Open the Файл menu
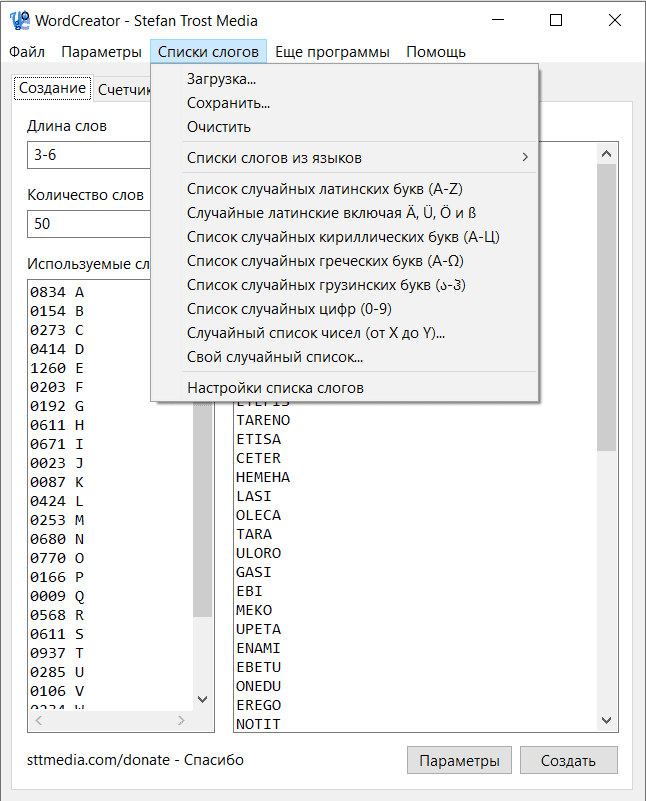The height and width of the screenshot is (801, 646). [x=27, y=52]
